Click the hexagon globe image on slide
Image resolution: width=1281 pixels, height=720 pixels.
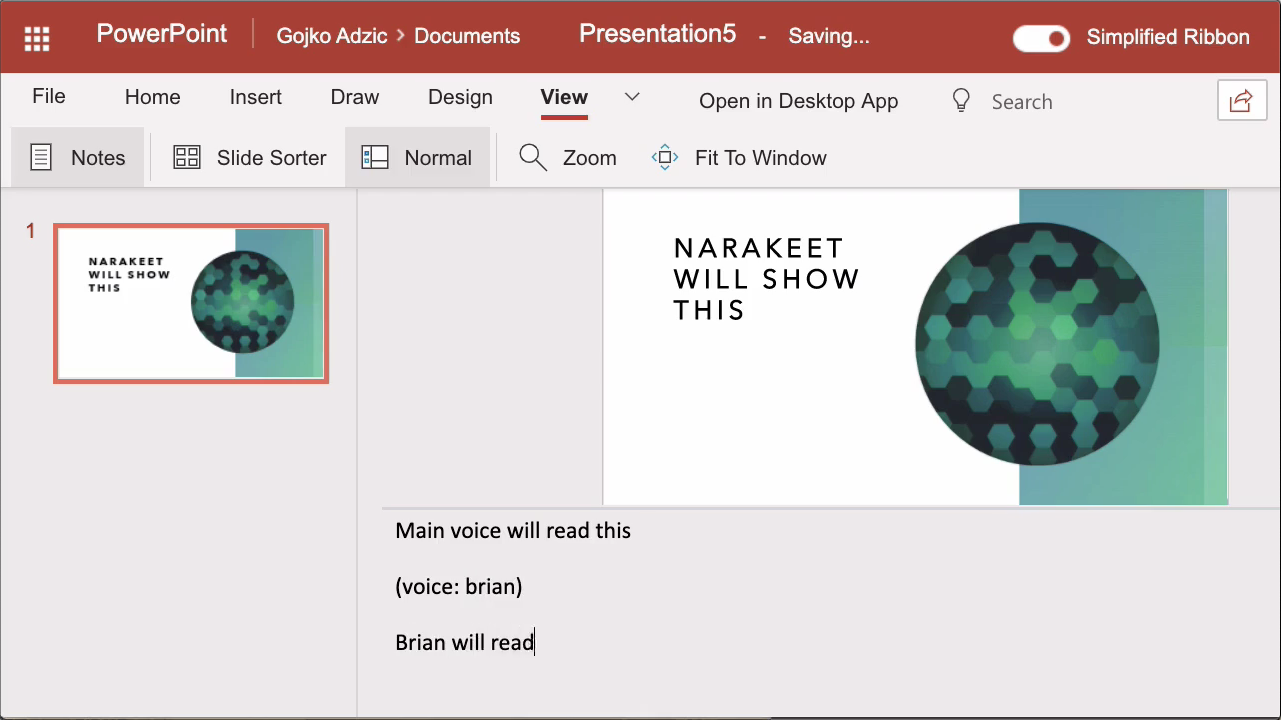[1037, 344]
